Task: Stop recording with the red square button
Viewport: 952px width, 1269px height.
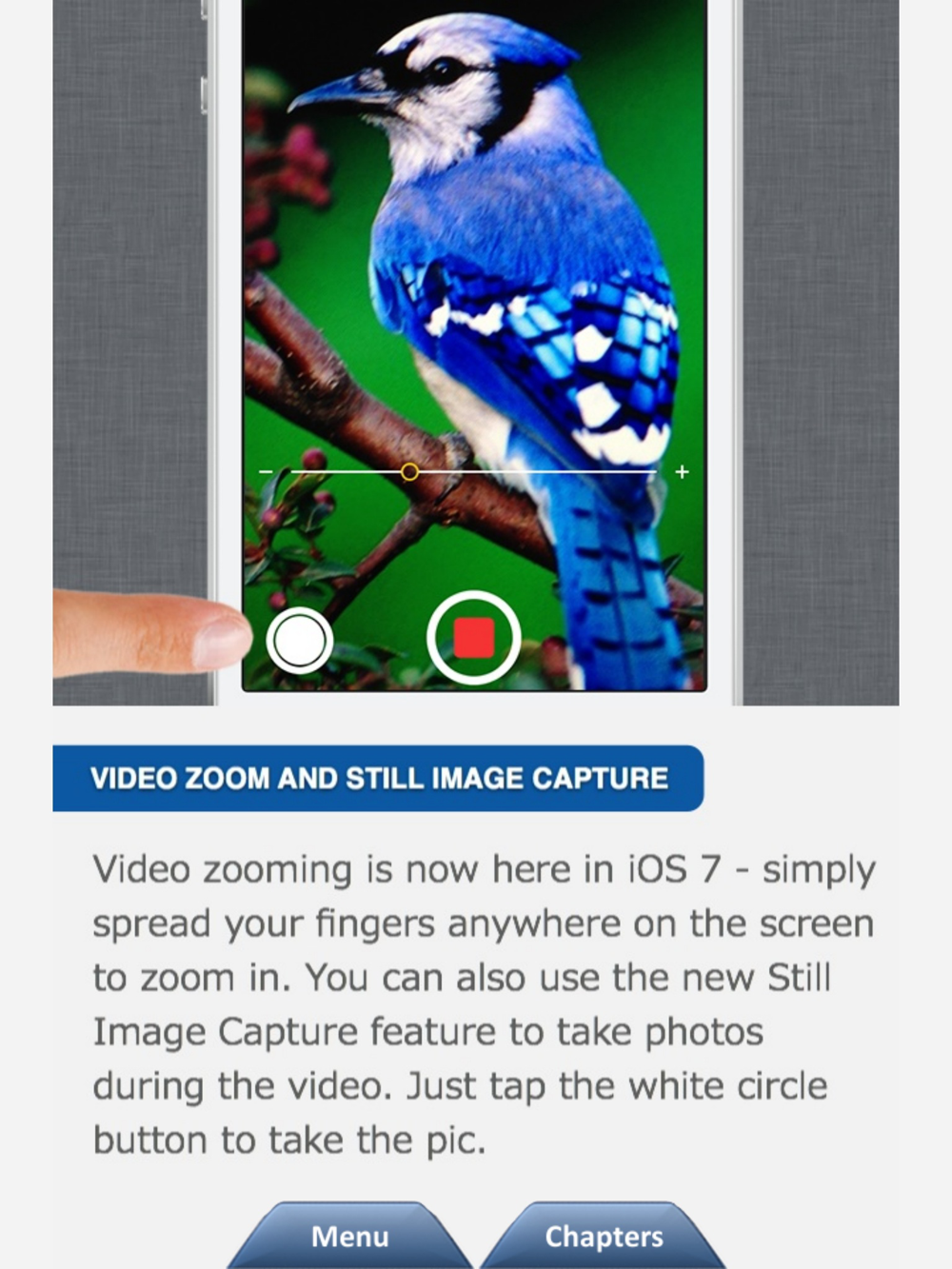Action: point(474,638)
